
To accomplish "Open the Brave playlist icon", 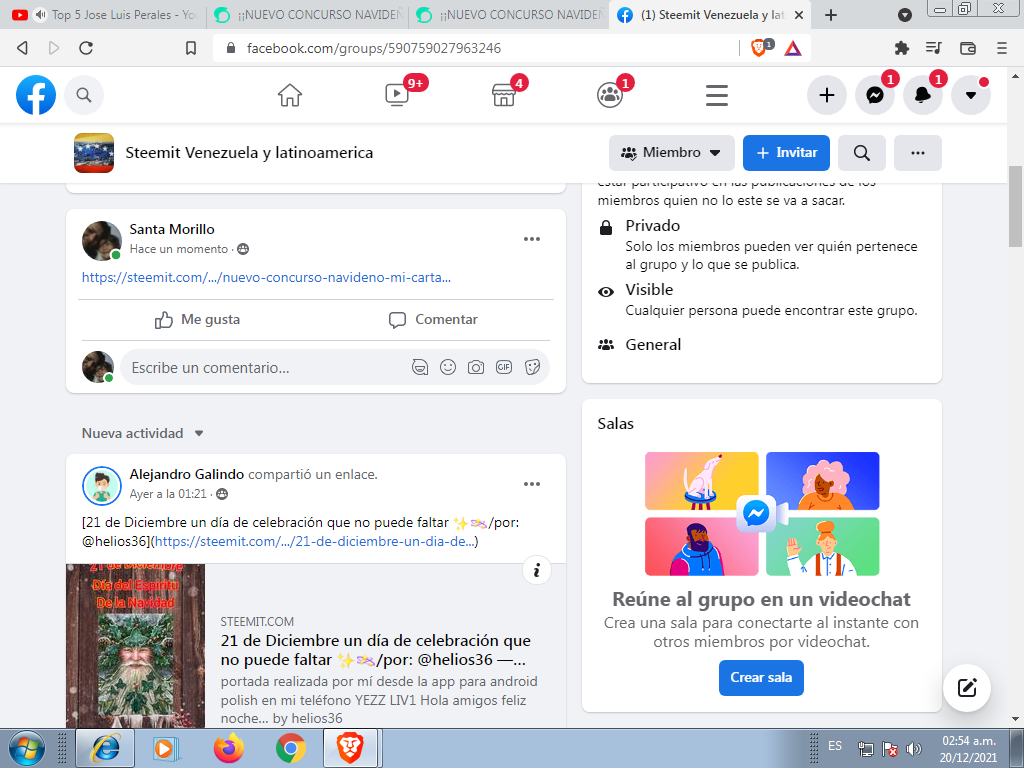I will [x=934, y=48].
